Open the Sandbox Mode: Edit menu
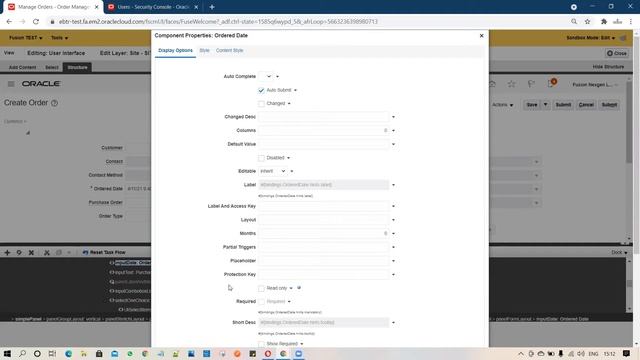Viewport: 640px width, 360px height. click(x=590, y=38)
